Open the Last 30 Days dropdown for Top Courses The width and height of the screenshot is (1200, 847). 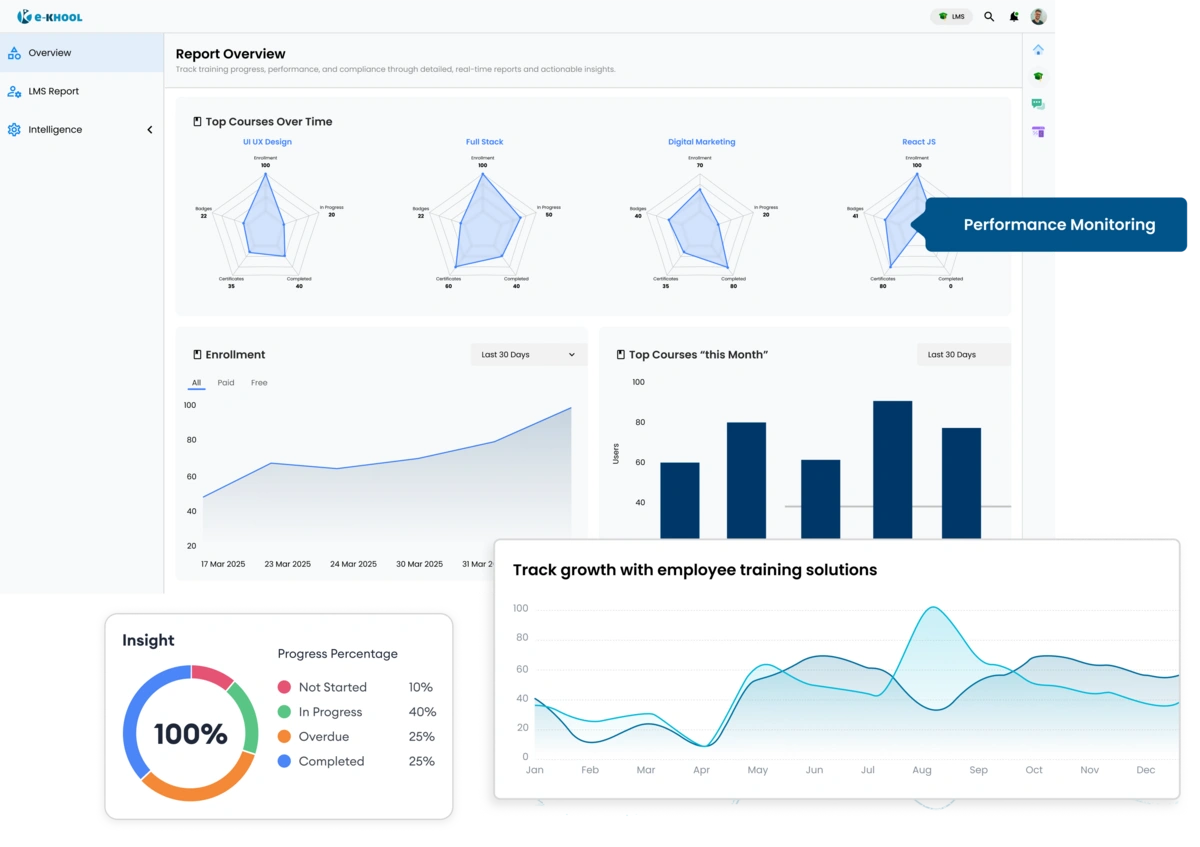(x=963, y=354)
